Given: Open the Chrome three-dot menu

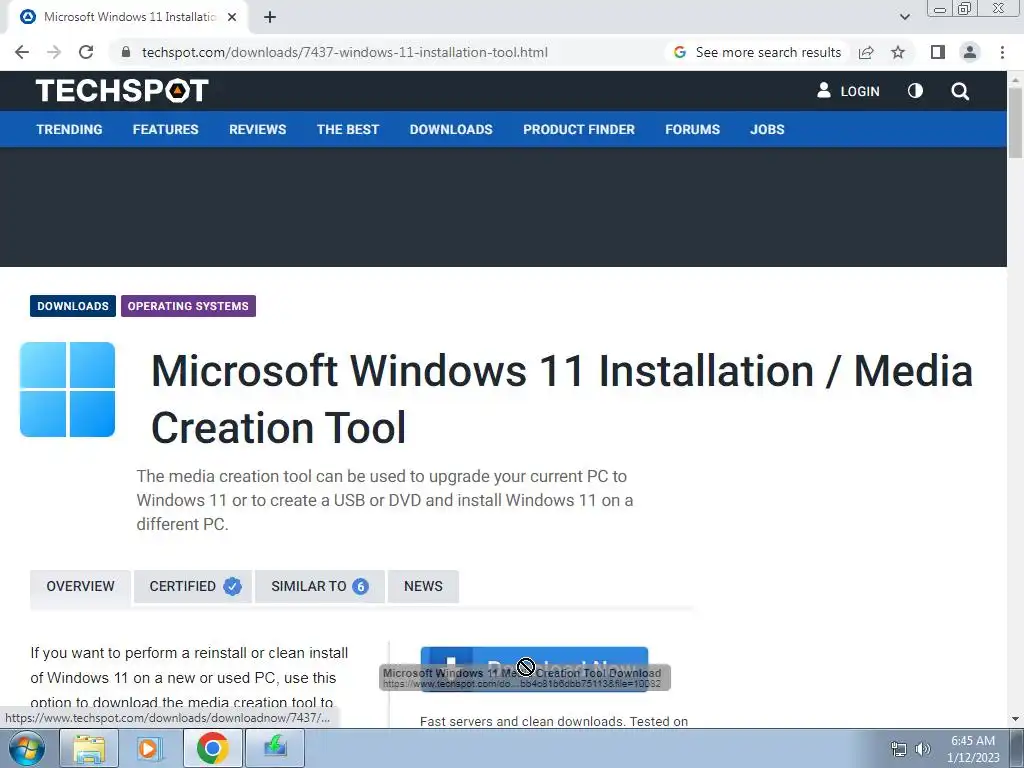Looking at the screenshot, I should [x=1002, y=52].
